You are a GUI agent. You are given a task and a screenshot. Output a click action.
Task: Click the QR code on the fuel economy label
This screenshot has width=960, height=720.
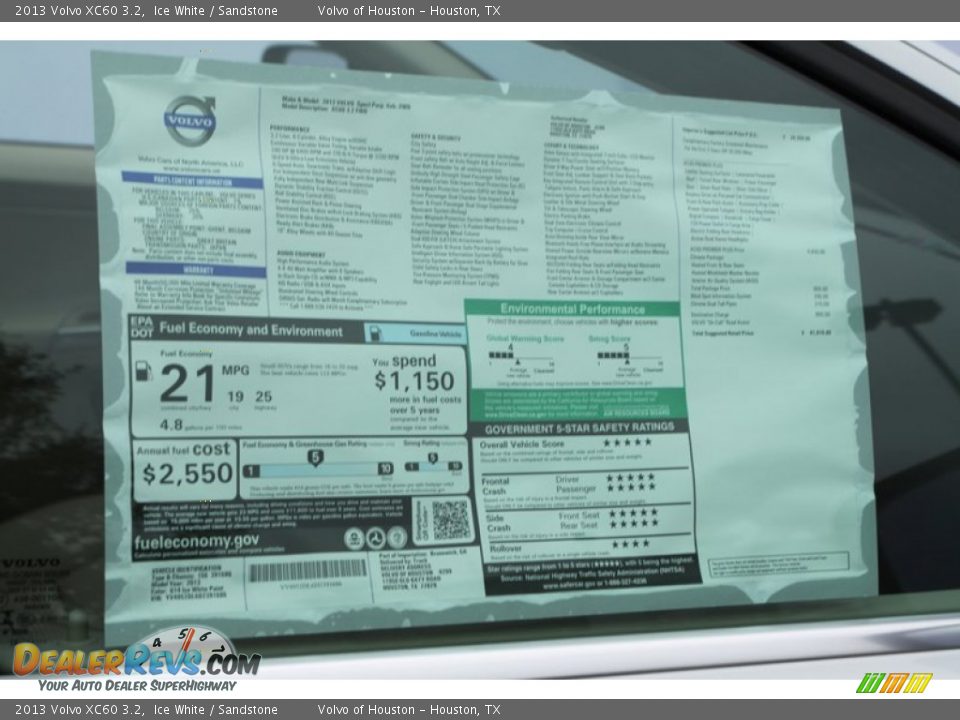[450, 520]
